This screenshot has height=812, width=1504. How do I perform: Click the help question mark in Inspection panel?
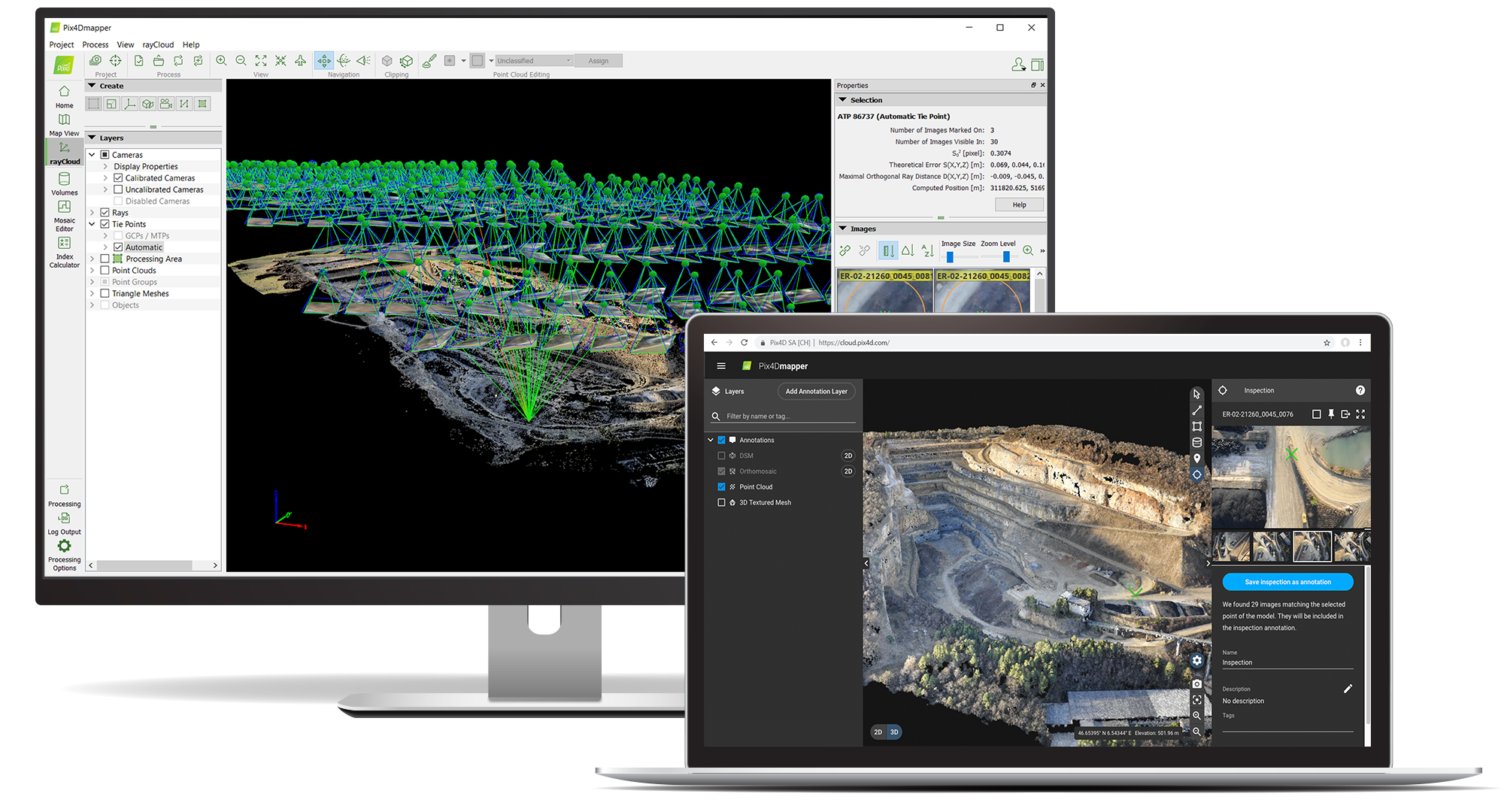point(1360,390)
